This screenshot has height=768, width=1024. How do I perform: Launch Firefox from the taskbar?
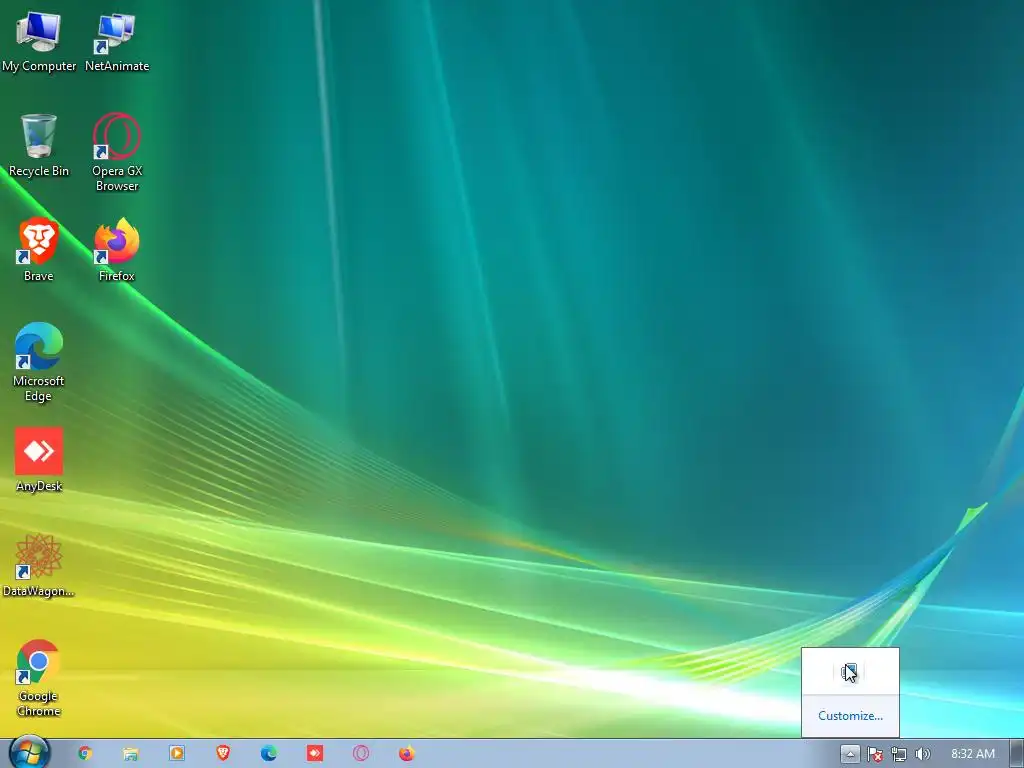[x=407, y=754]
